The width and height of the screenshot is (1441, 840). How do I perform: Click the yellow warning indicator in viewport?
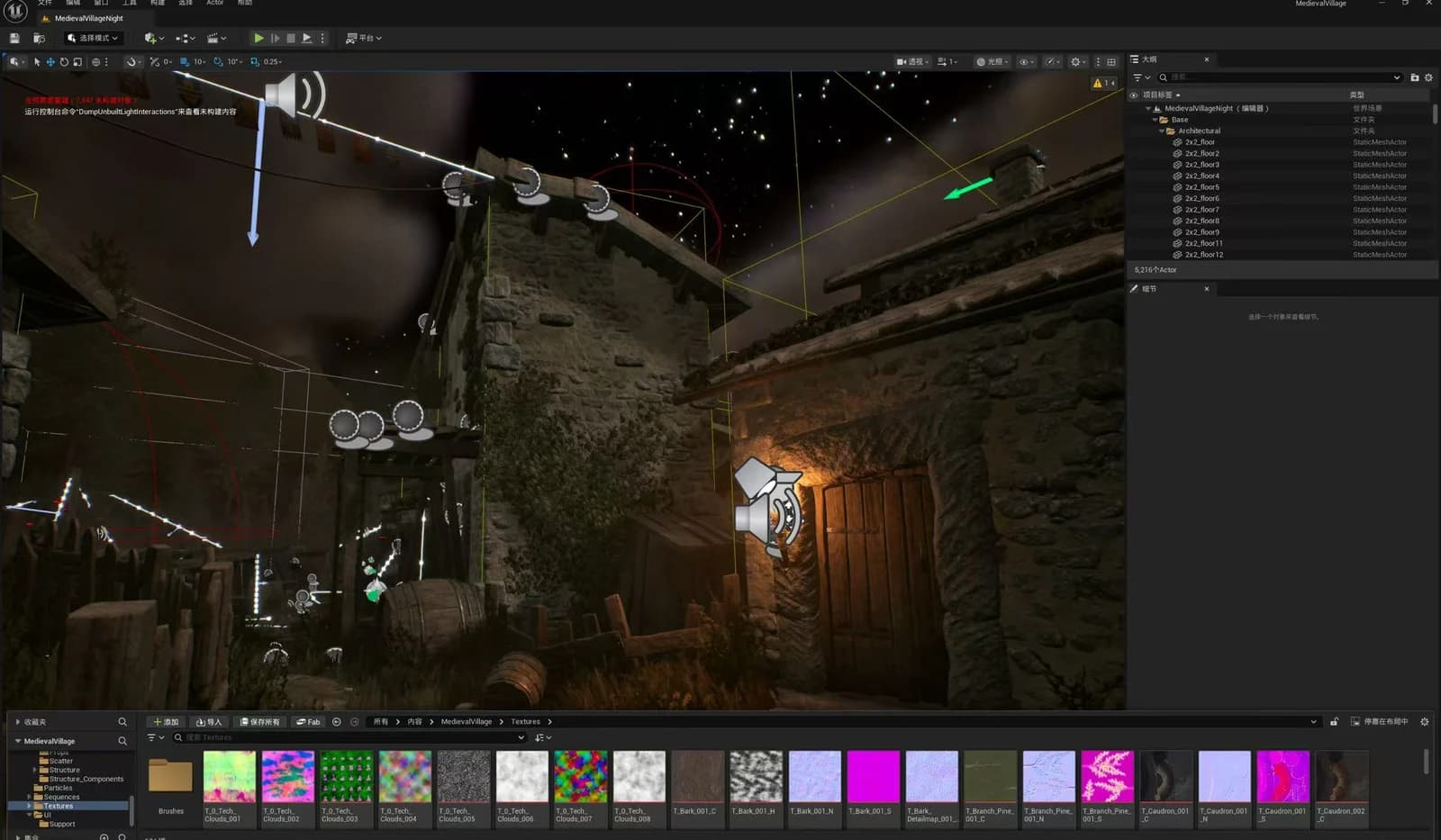coord(1103,83)
